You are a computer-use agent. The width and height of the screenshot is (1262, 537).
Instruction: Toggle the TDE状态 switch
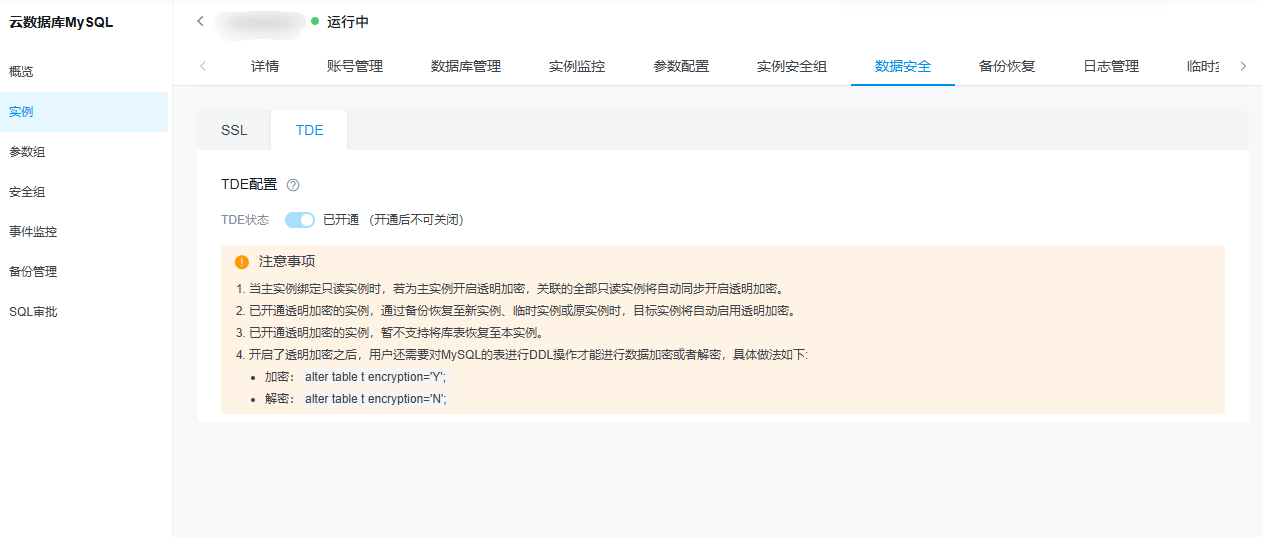click(300, 220)
